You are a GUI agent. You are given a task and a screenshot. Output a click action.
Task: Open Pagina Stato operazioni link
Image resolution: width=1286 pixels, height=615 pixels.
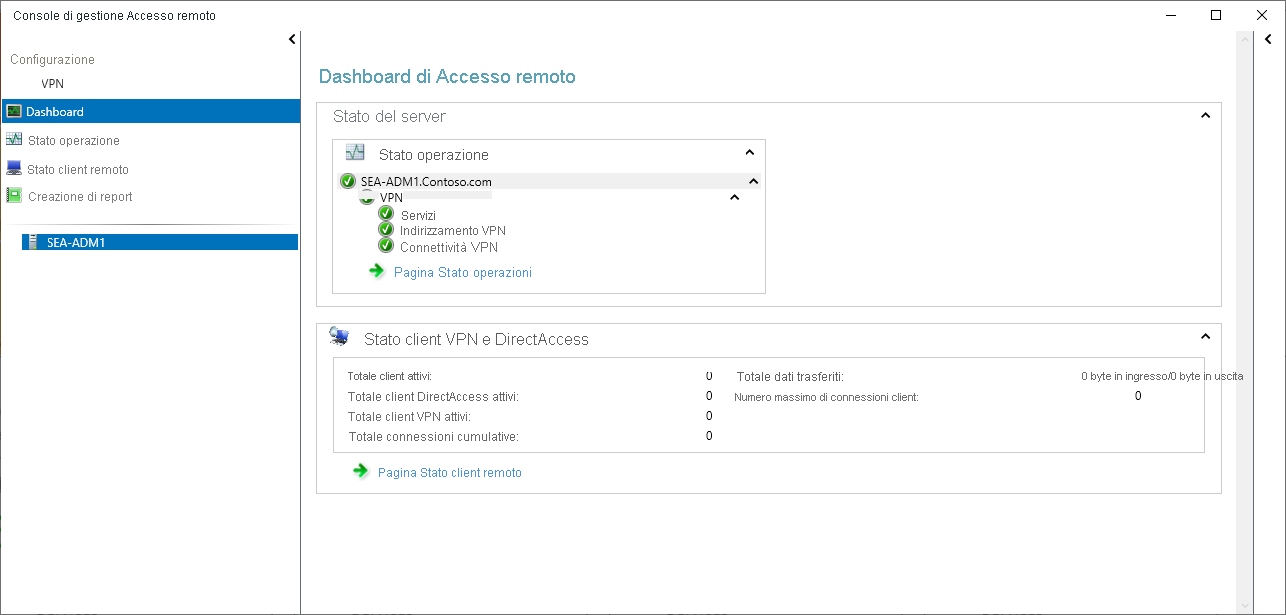[x=462, y=272]
